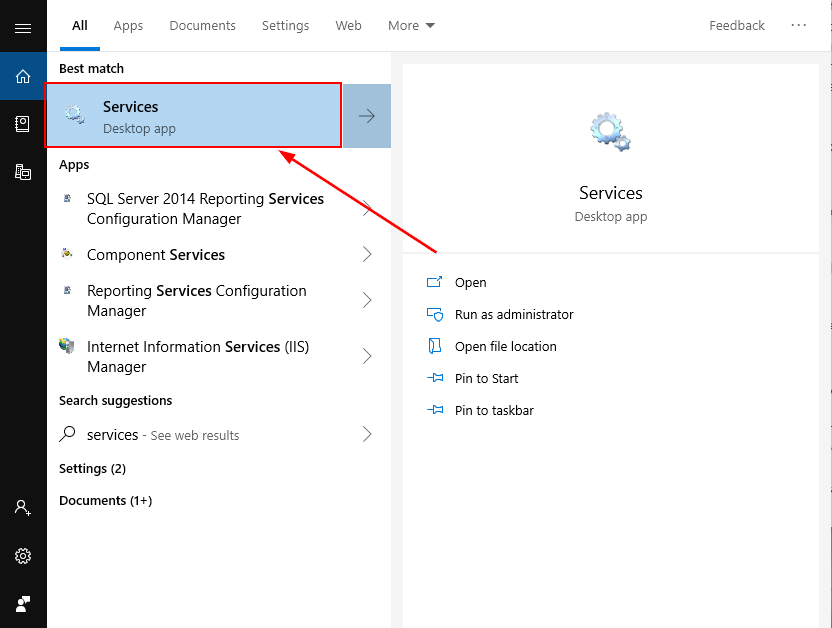Expand the services web results chevron

tap(367, 434)
